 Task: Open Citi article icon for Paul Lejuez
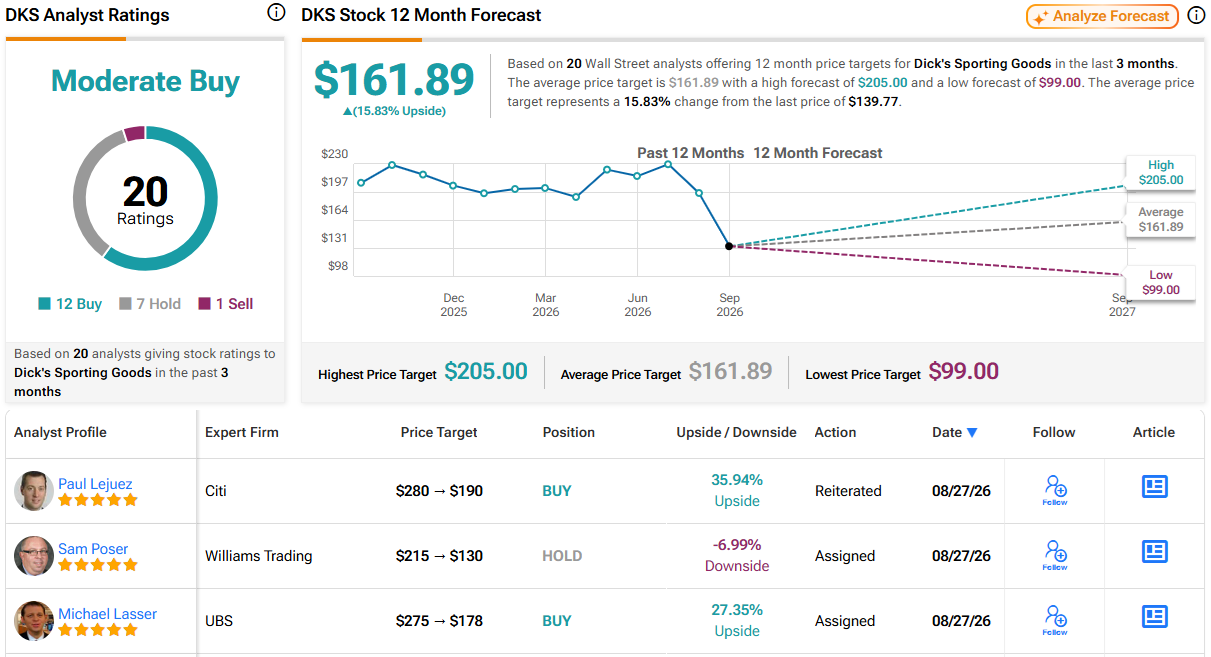click(x=1154, y=487)
